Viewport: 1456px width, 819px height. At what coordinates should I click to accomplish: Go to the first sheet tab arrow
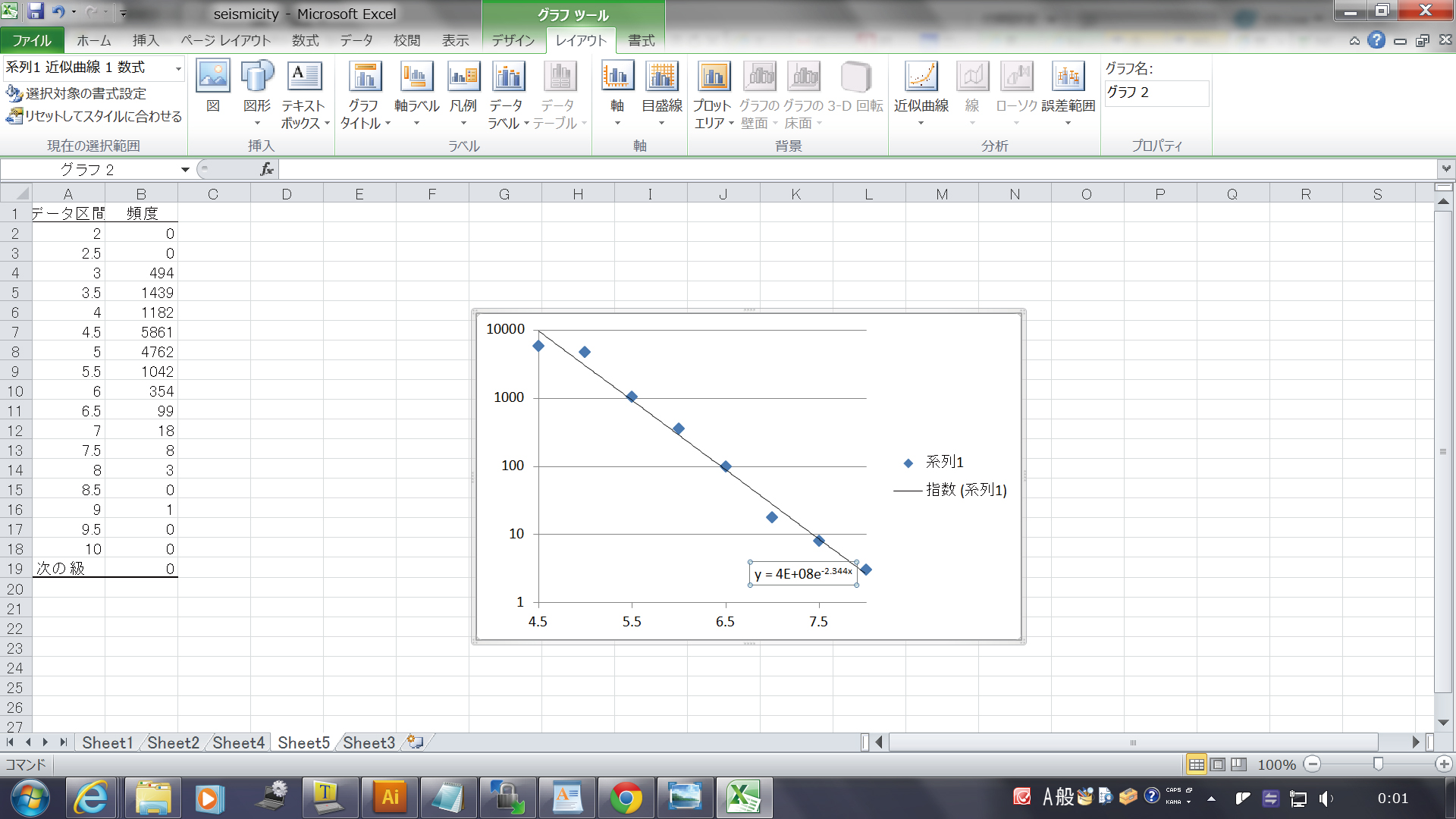point(10,742)
